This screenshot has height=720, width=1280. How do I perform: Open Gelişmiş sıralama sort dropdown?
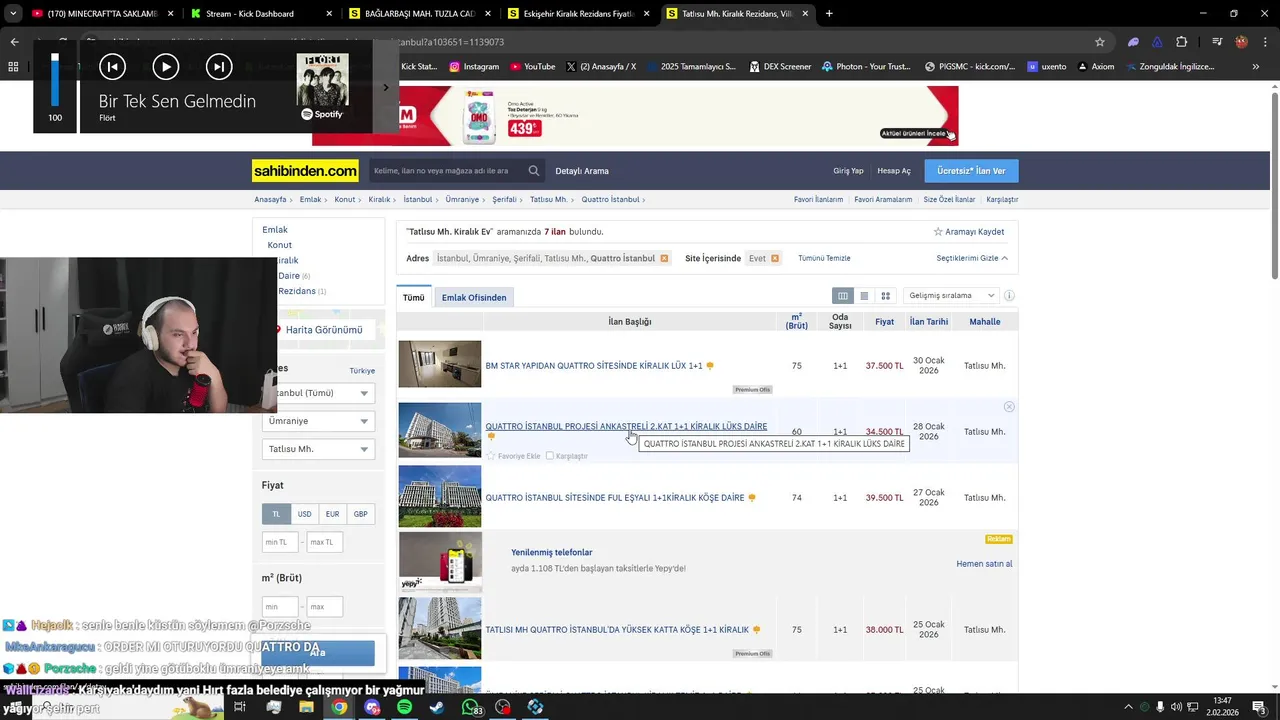point(952,296)
